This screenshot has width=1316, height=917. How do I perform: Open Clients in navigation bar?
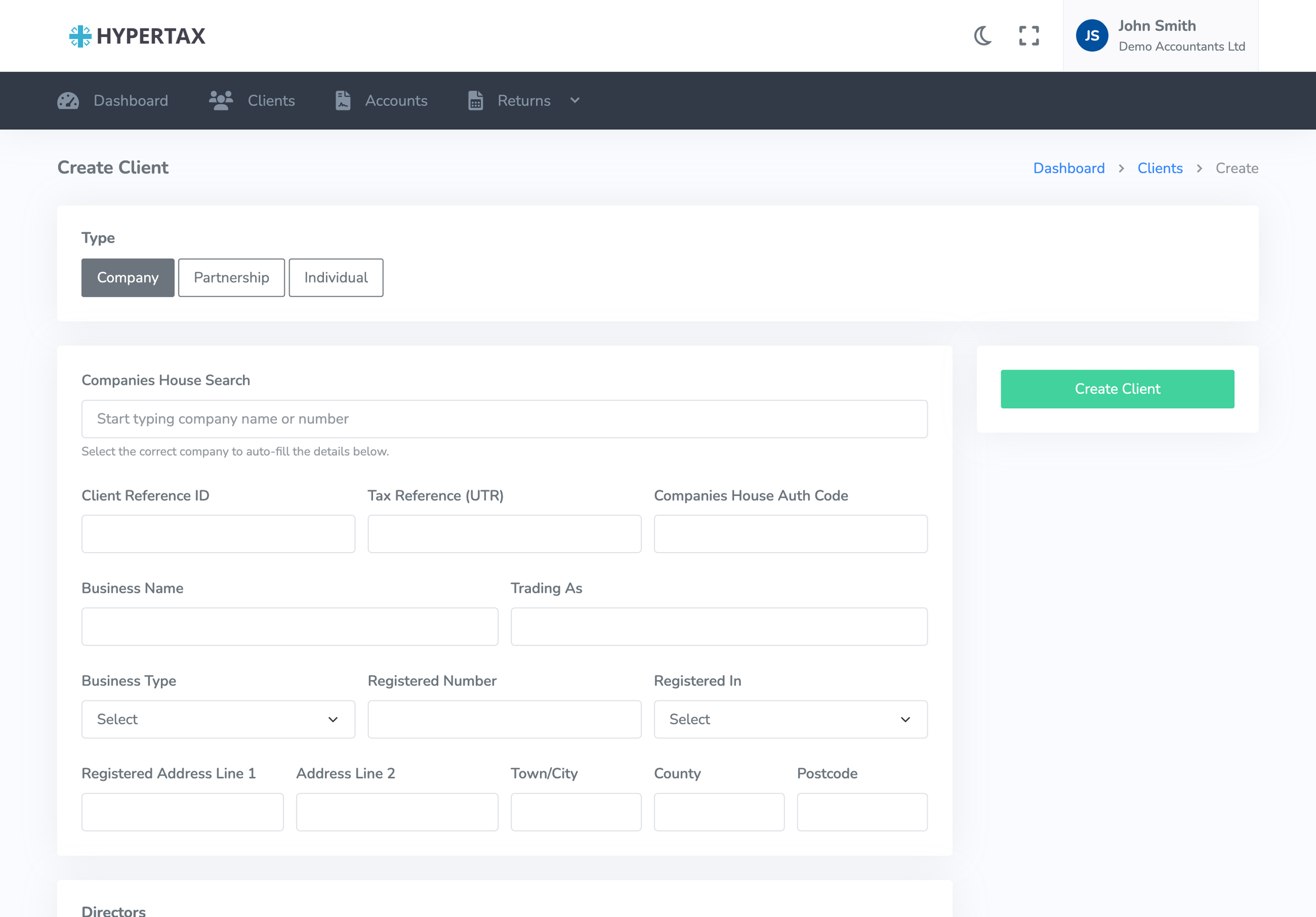tap(252, 101)
